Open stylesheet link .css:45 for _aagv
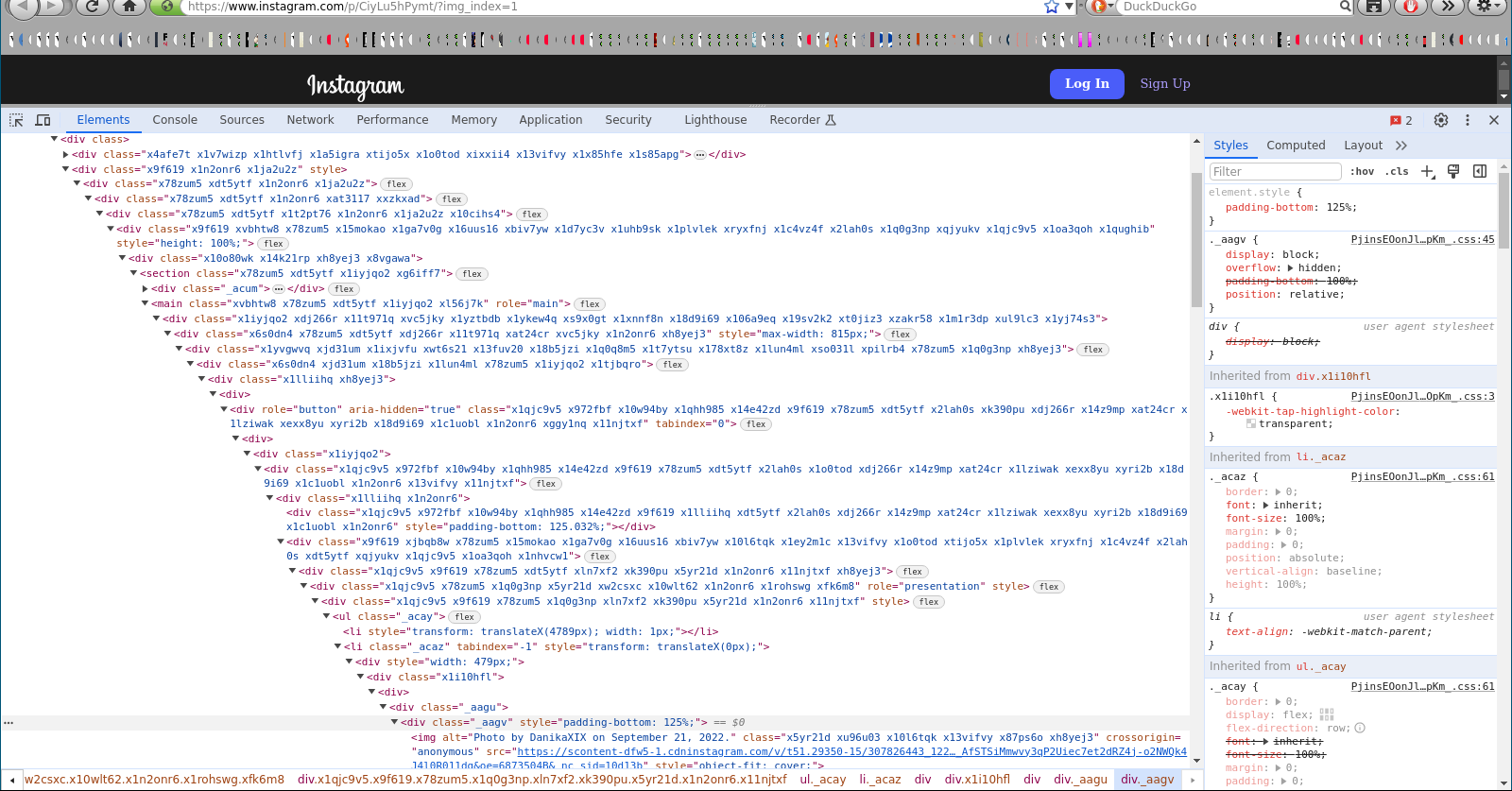 [1422, 240]
